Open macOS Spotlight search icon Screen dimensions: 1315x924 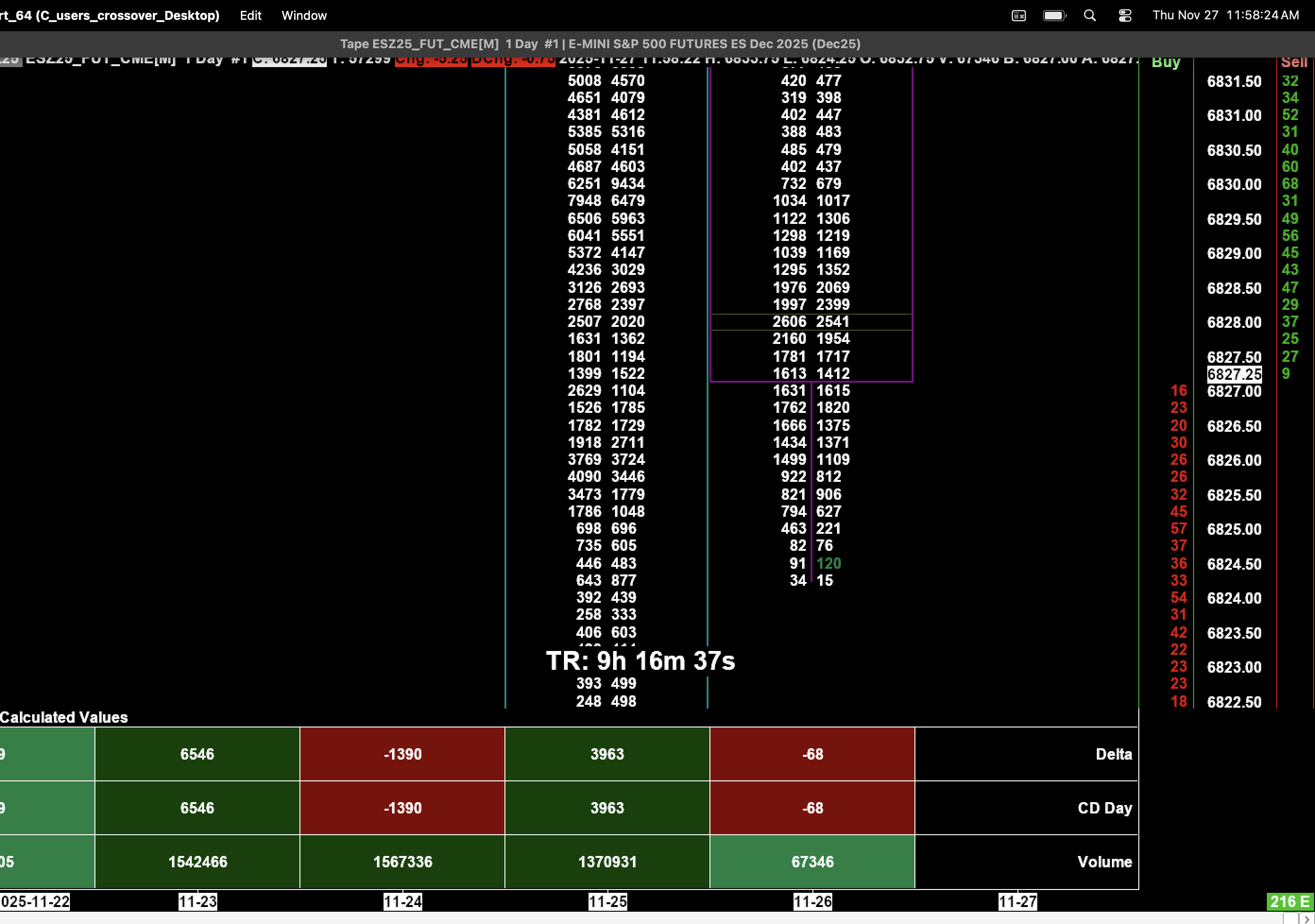coord(1089,16)
